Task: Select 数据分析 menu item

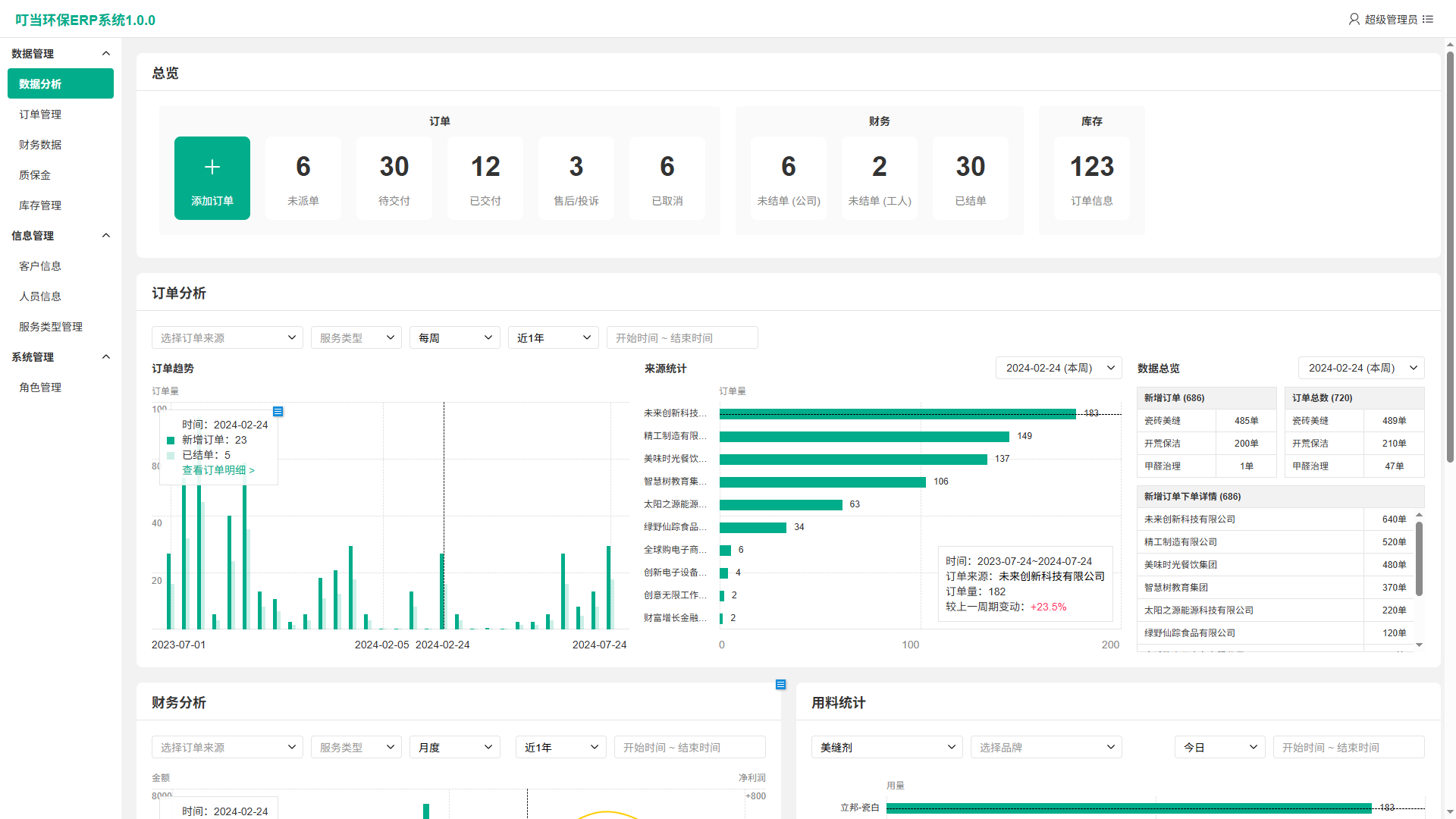Action: tap(61, 83)
